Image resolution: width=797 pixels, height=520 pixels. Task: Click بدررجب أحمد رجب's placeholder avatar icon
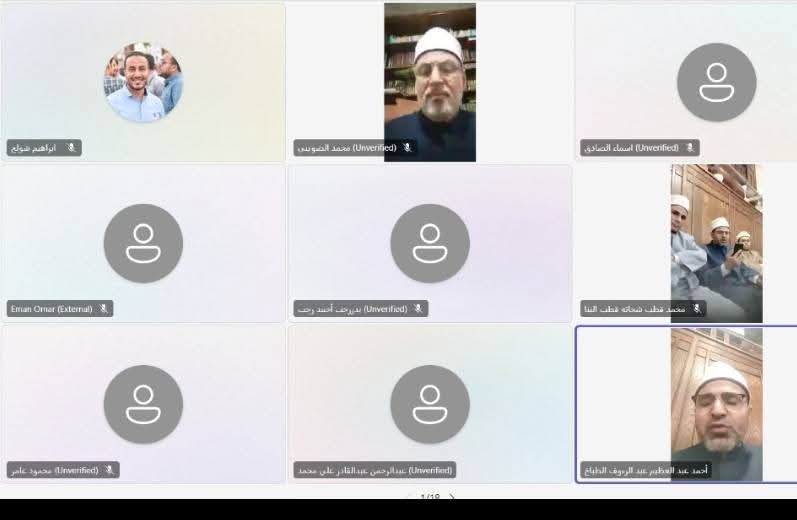[430, 243]
